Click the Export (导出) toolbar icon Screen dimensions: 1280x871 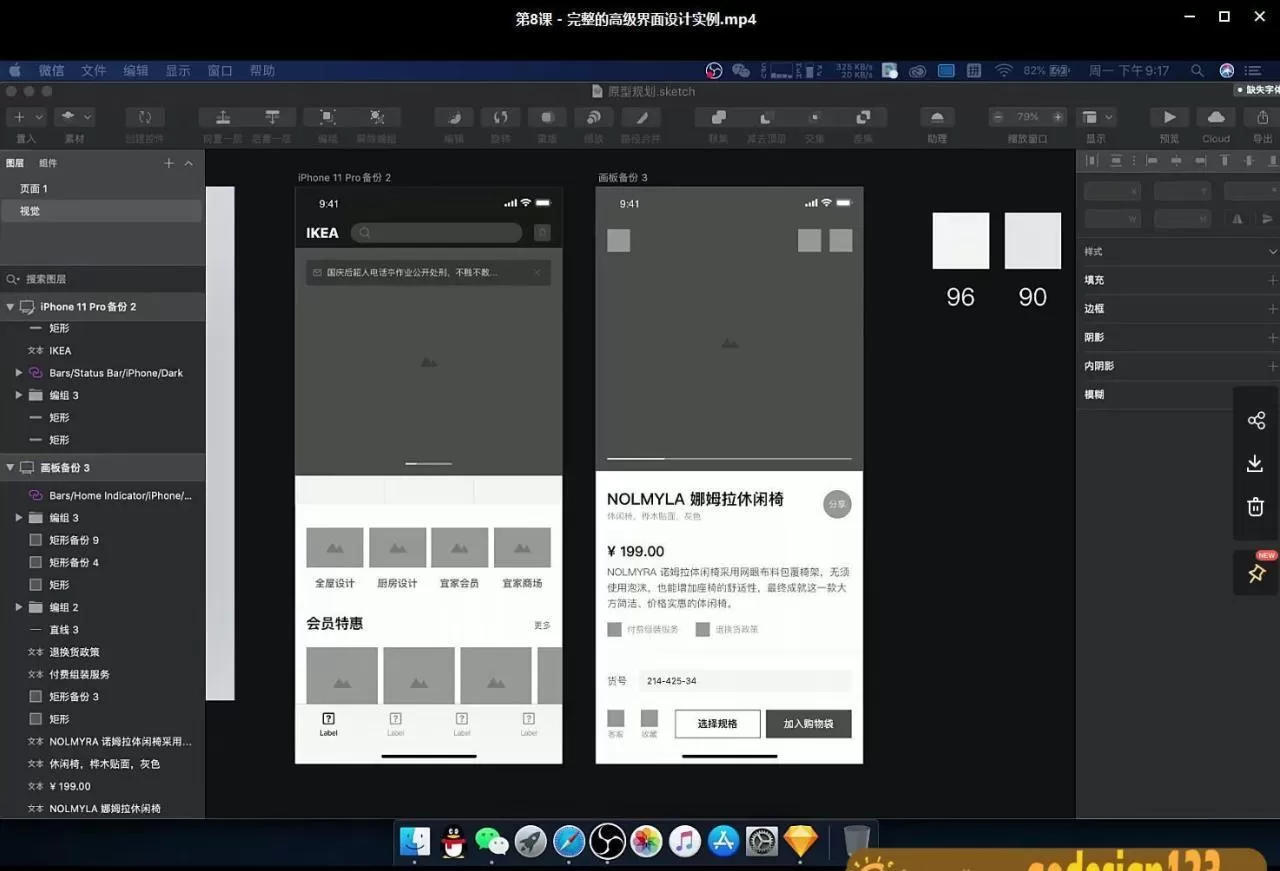1262,117
